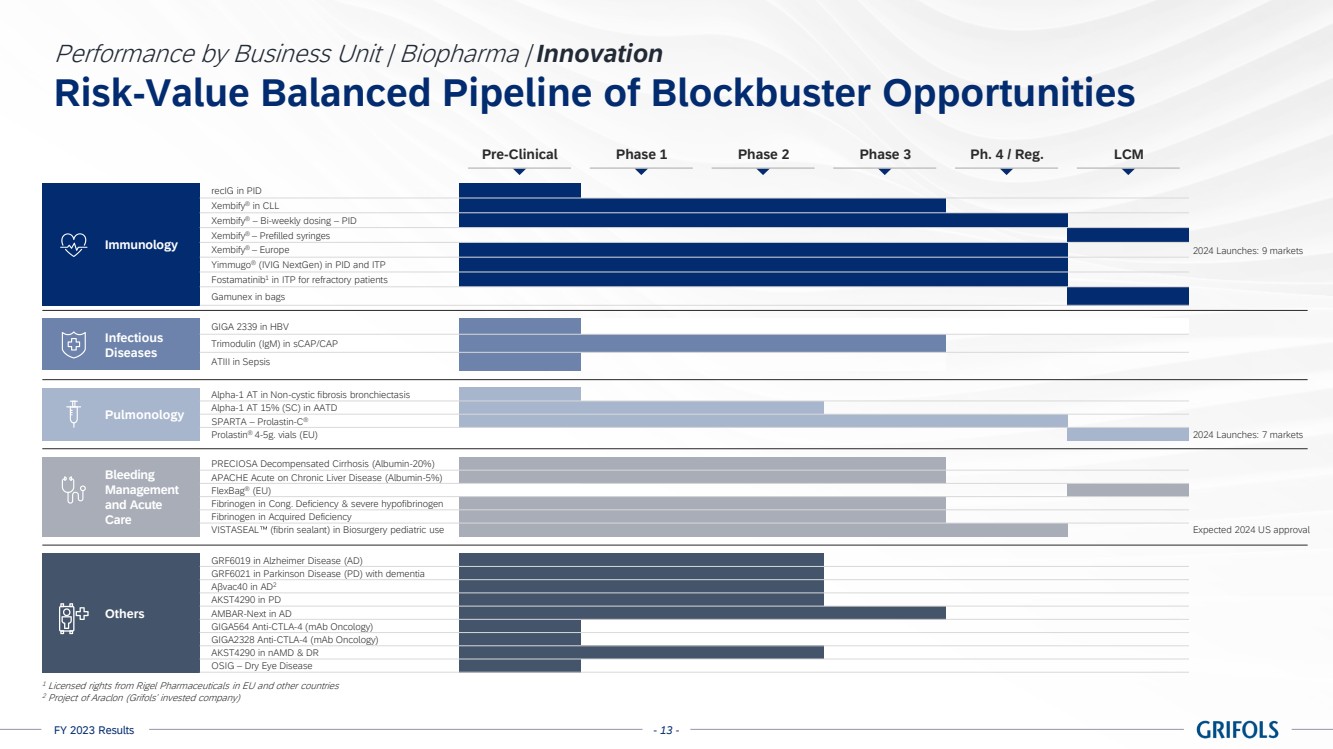Select 'Xembify – Bi-weekly dosing – PID' text
The height and width of the screenshot is (749, 1333).
(x=284, y=221)
